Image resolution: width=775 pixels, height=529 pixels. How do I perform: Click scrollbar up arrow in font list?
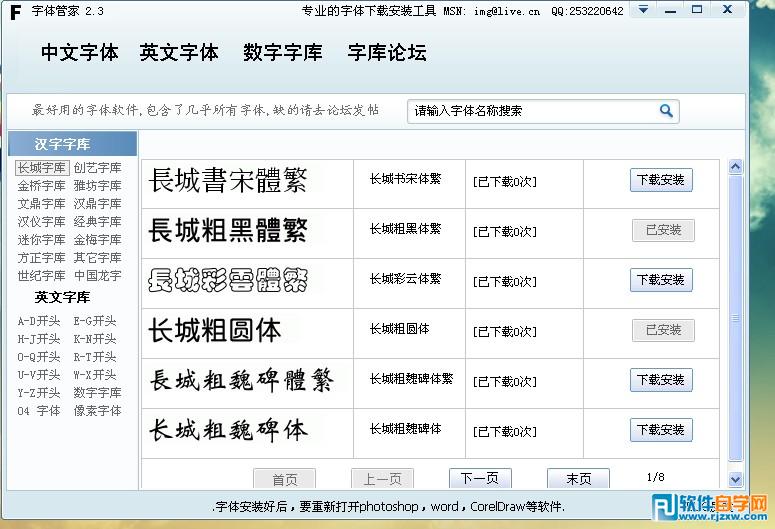pos(735,167)
